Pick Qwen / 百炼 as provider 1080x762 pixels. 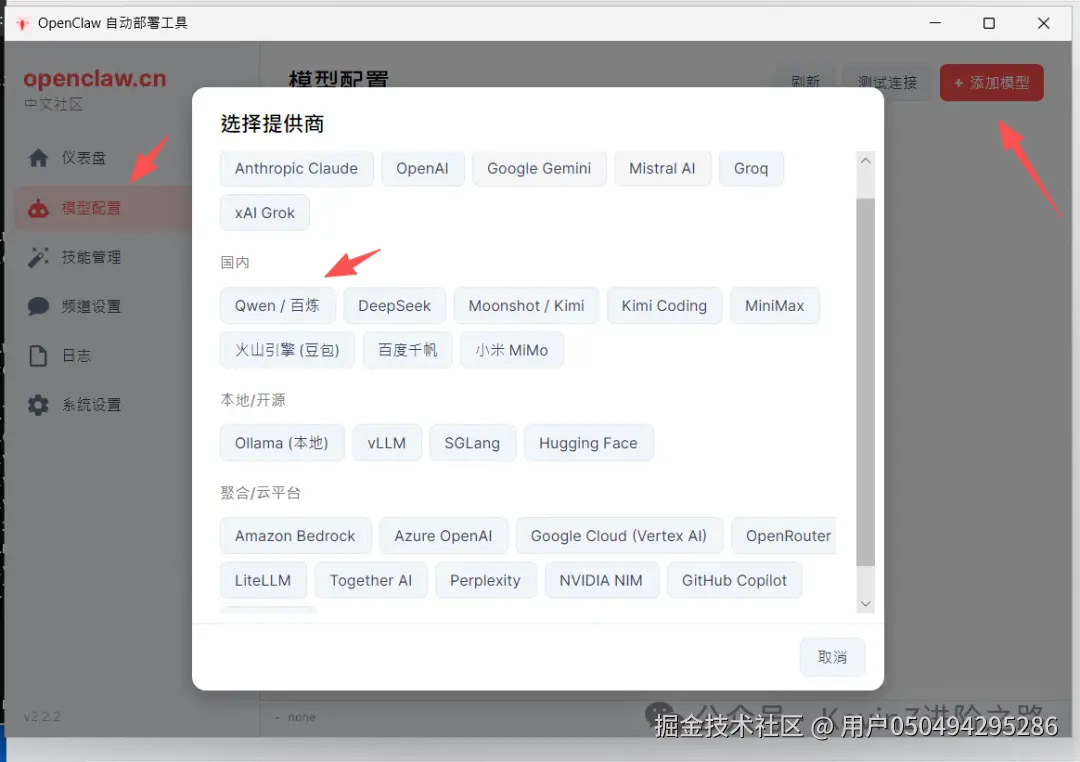[x=277, y=305]
